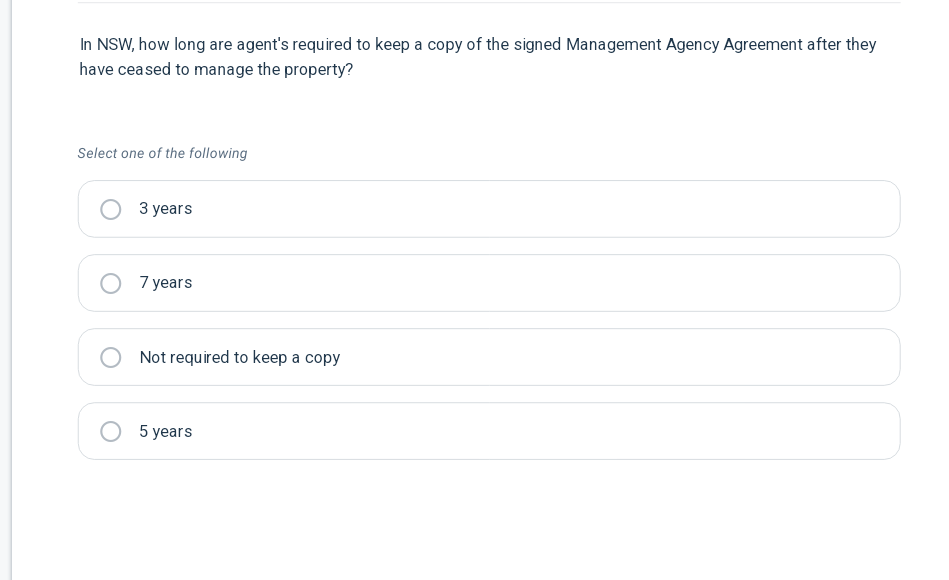Click the "3 years" option label text

[x=166, y=209]
